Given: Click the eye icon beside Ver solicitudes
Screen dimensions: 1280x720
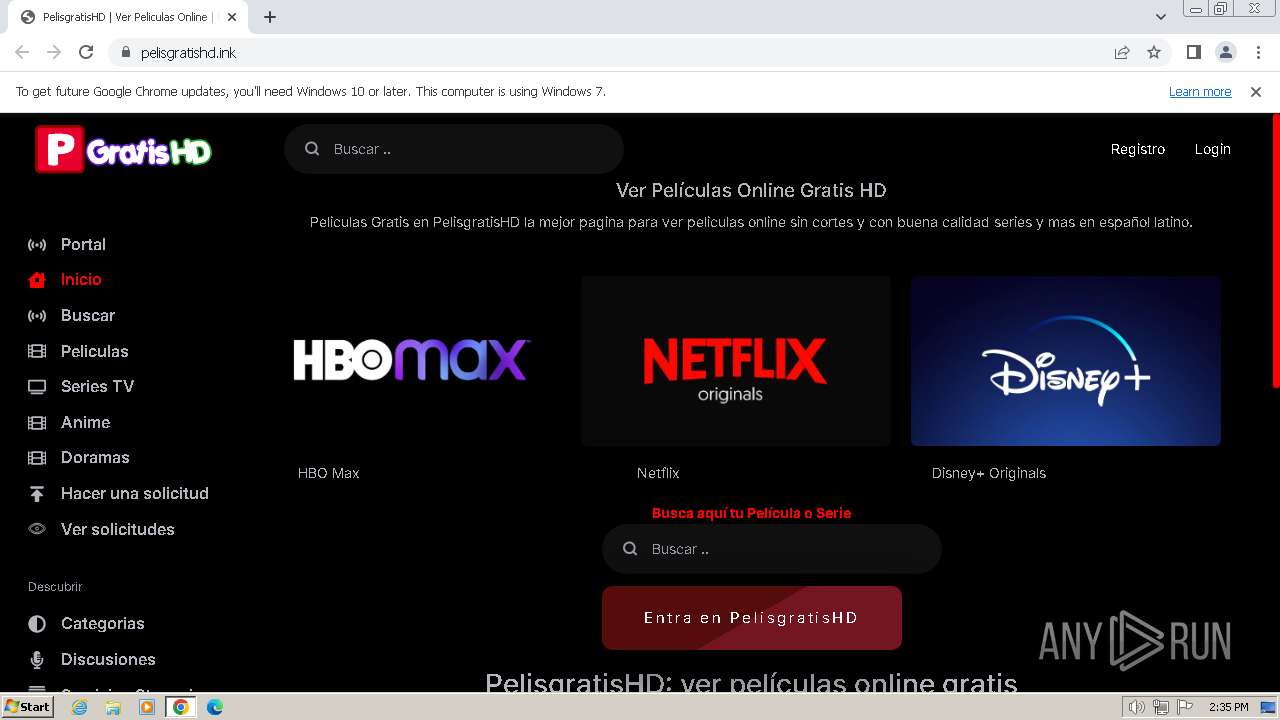Looking at the screenshot, I should click(x=37, y=529).
